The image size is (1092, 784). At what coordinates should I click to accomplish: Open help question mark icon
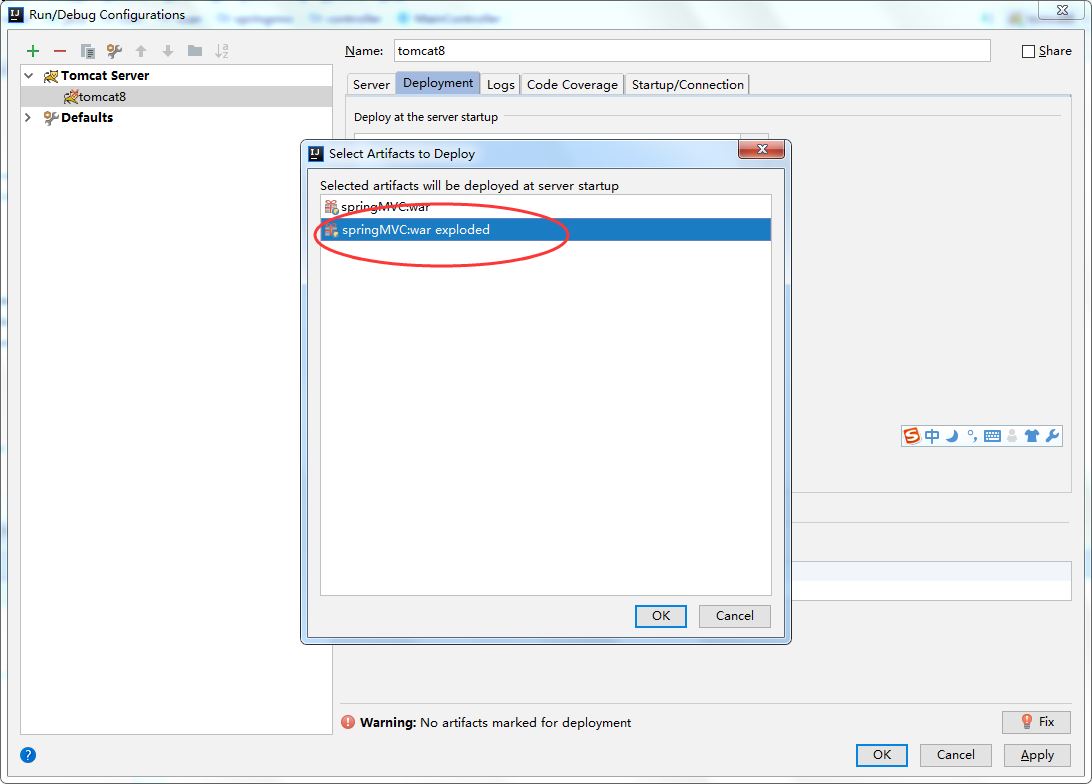point(28,755)
